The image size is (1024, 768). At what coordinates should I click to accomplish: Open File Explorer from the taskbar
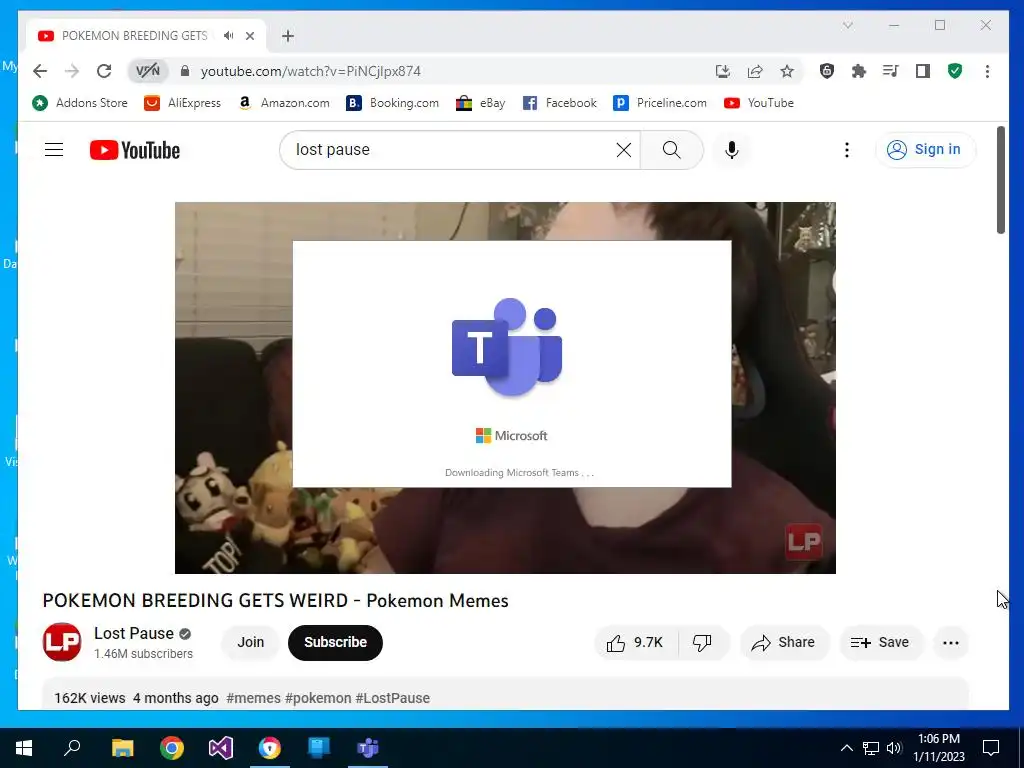pyautogui.click(x=122, y=748)
